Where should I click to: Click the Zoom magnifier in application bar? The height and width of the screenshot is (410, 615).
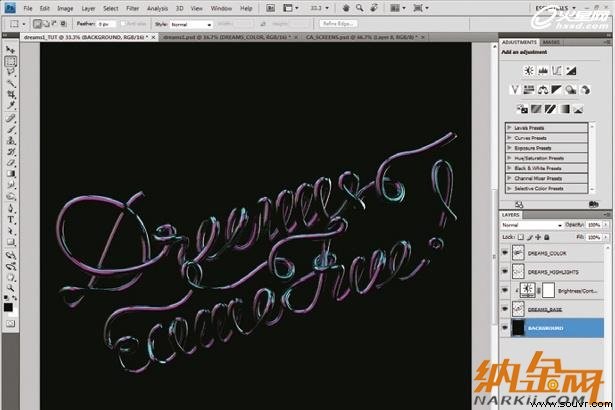(360, 8)
